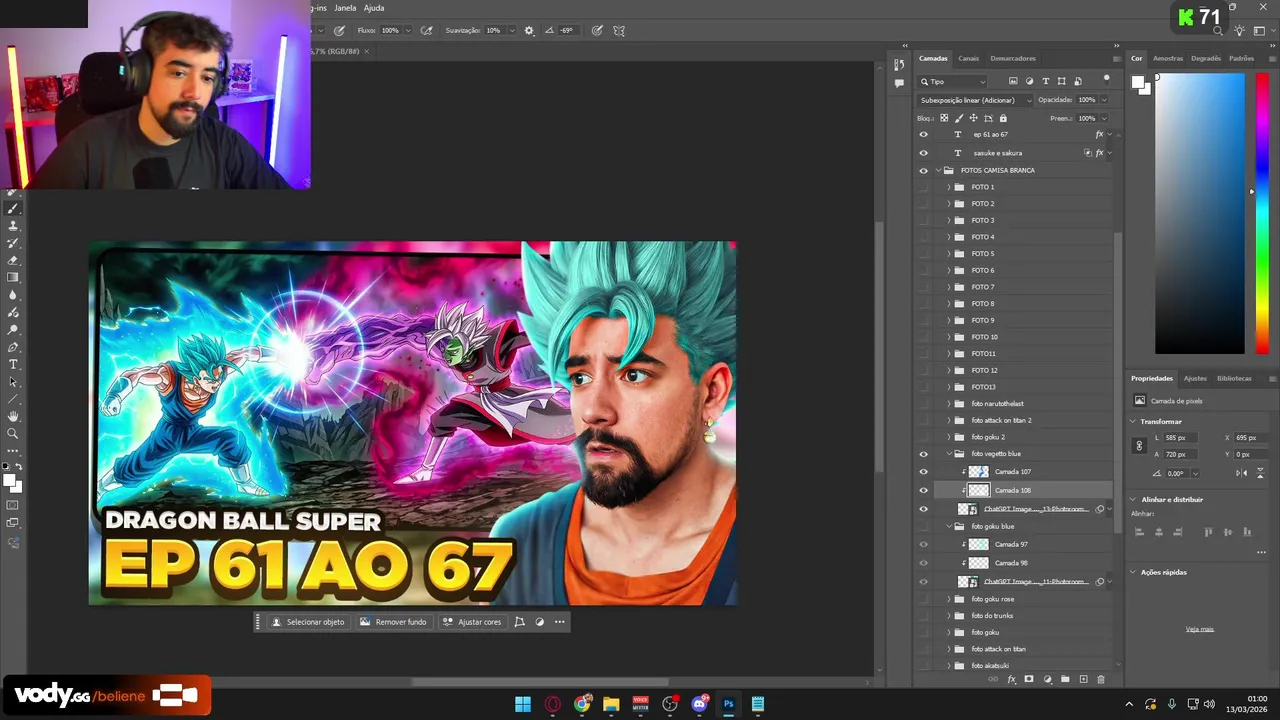This screenshot has height=720, width=1280.
Task: Lock image pixels brush icon
Action: (x=959, y=118)
